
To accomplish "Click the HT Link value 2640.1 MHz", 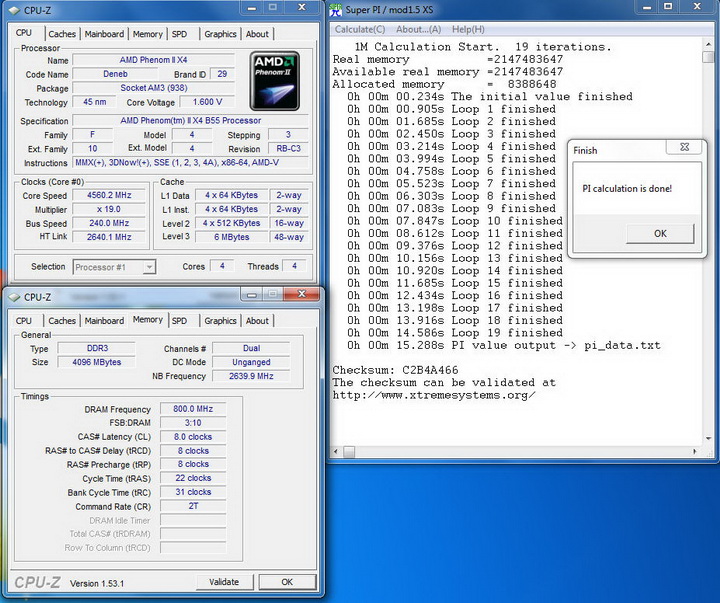I will [109, 237].
